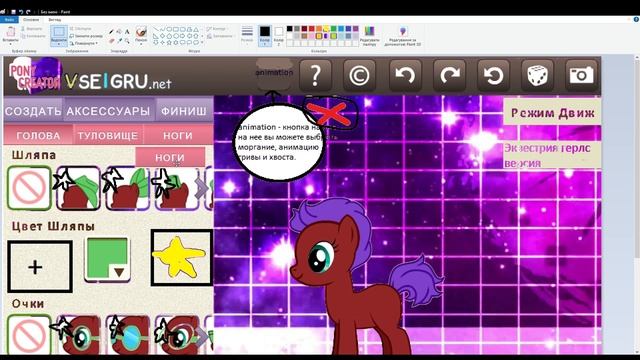Click the animation button in game header
This screenshot has height=360, width=640.
[x=274, y=73]
